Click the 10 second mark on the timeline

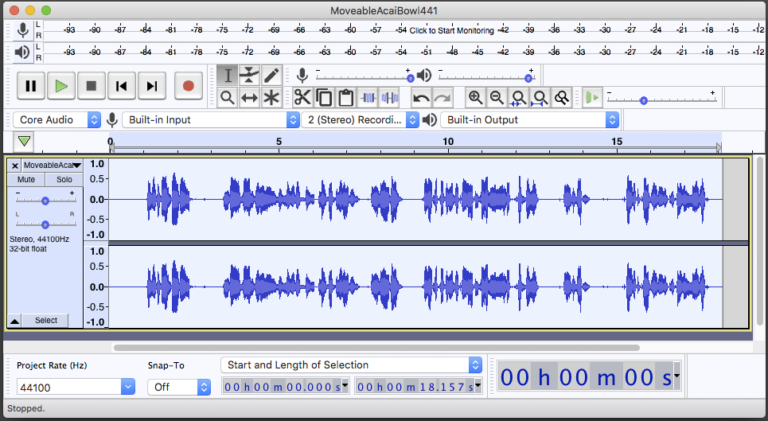click(448, 141)
